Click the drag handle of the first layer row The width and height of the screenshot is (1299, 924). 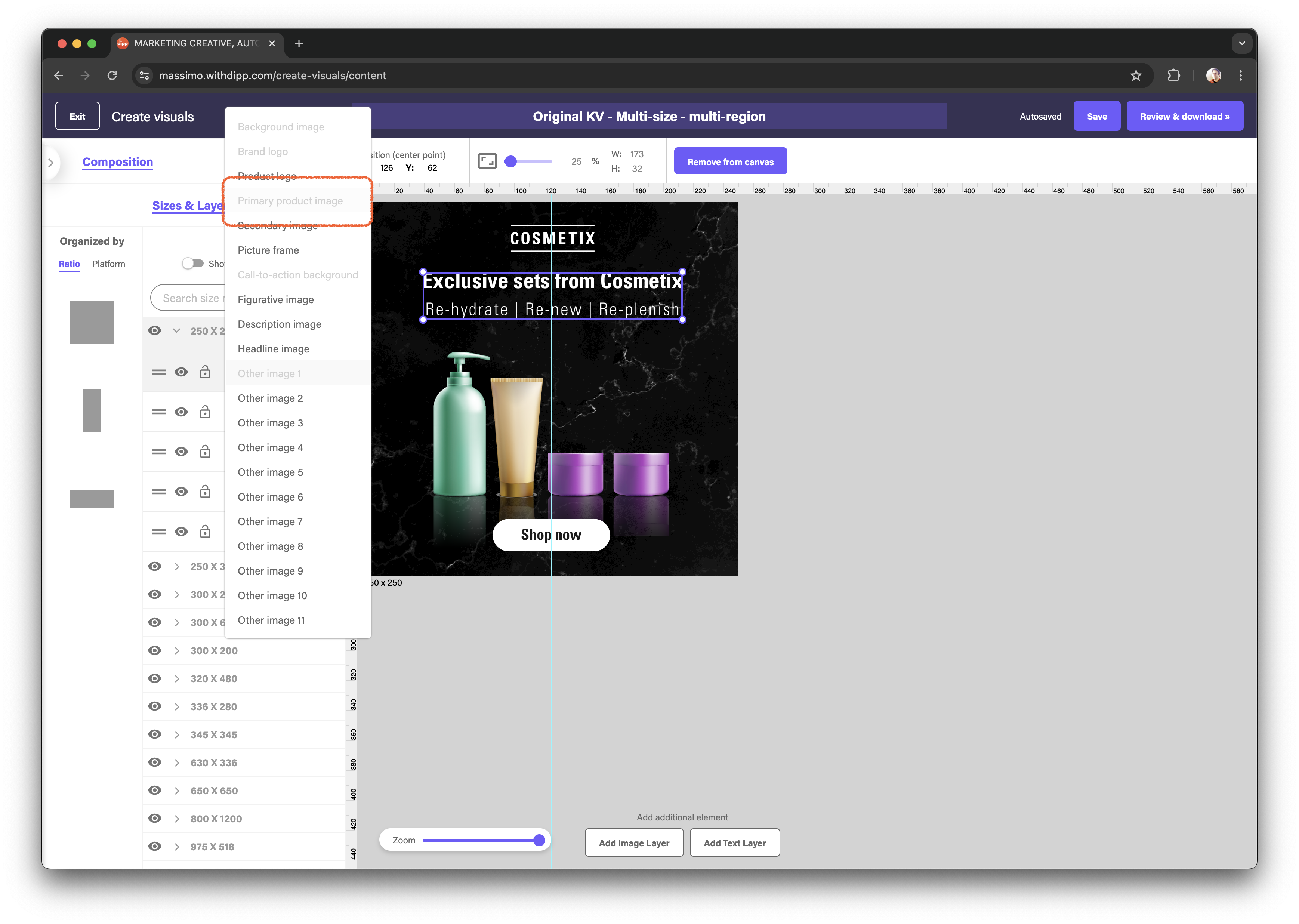[x=159, y=372]
